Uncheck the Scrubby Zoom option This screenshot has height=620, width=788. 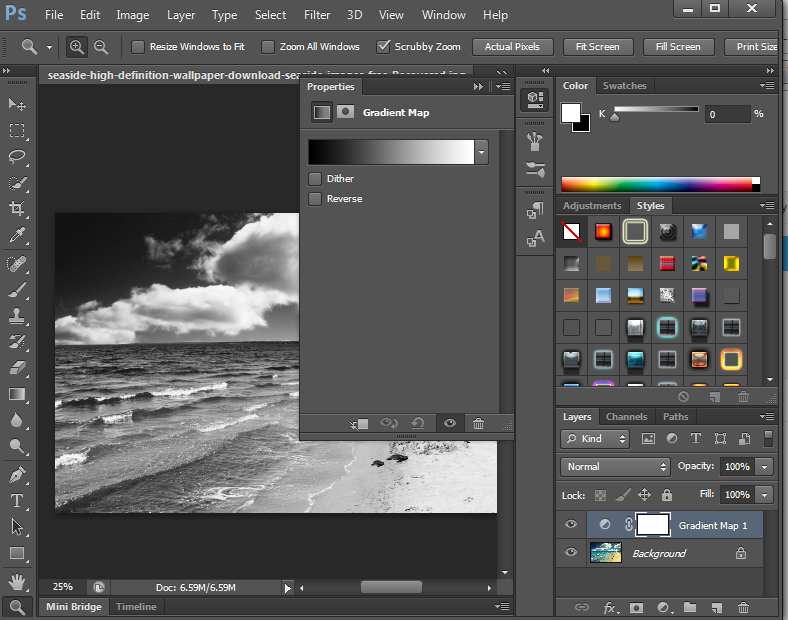(383, 47)
